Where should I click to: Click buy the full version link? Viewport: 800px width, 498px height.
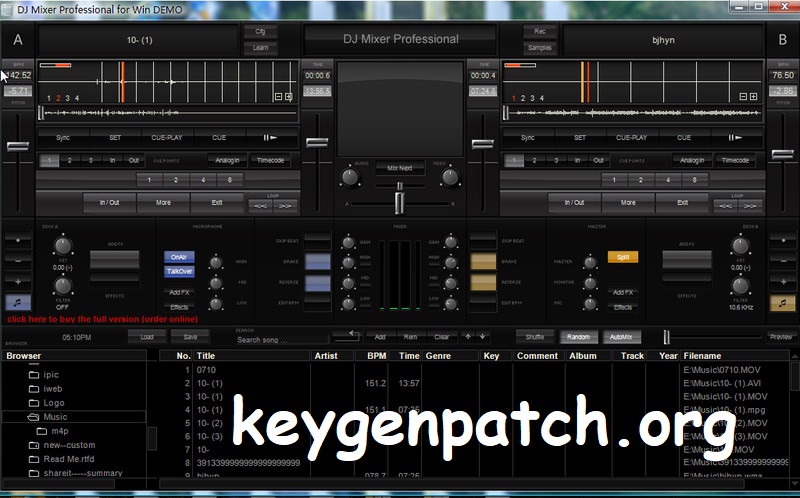[103, 319]
